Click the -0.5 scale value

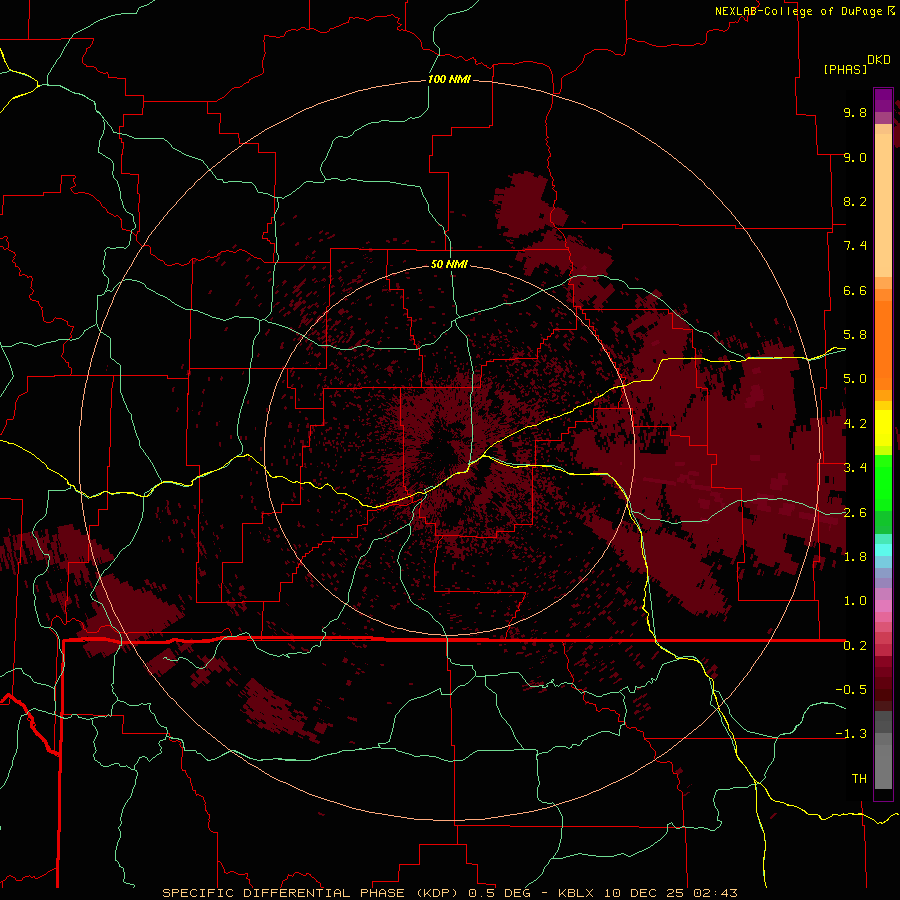tap(851, 690)
